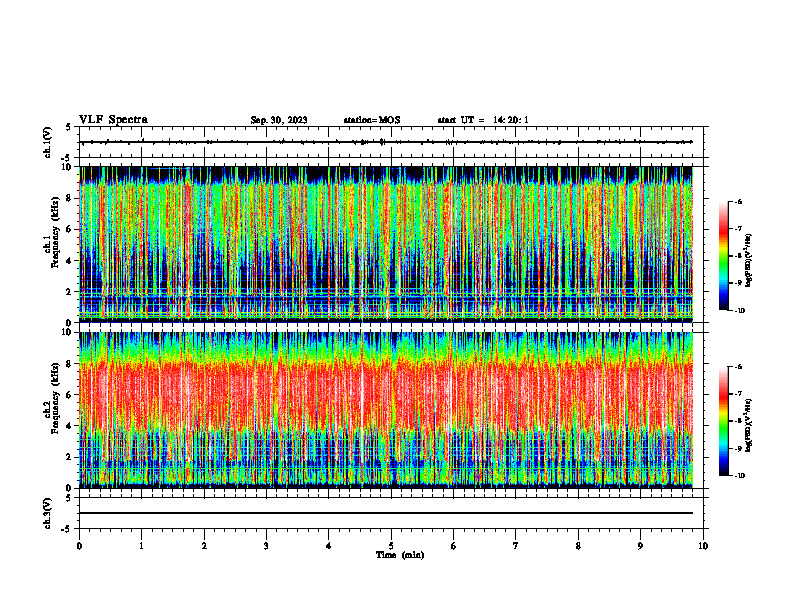Click the "VLF Spectra" plot title
Screen dimensions: 792x612
[x=113, y=120]
